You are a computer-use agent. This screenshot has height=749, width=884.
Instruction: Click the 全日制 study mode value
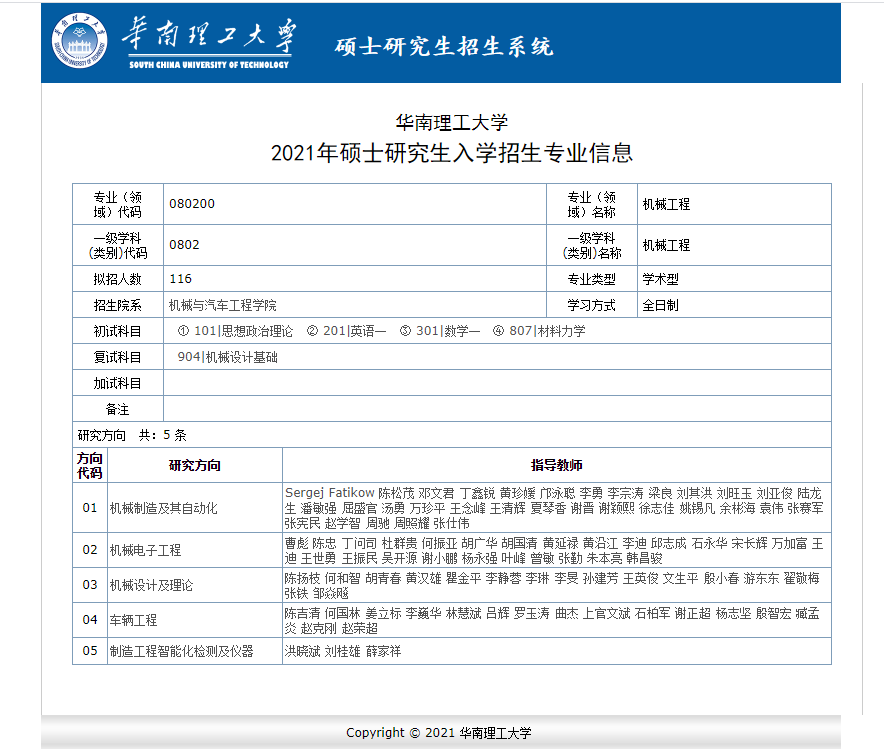coord(661,305)
